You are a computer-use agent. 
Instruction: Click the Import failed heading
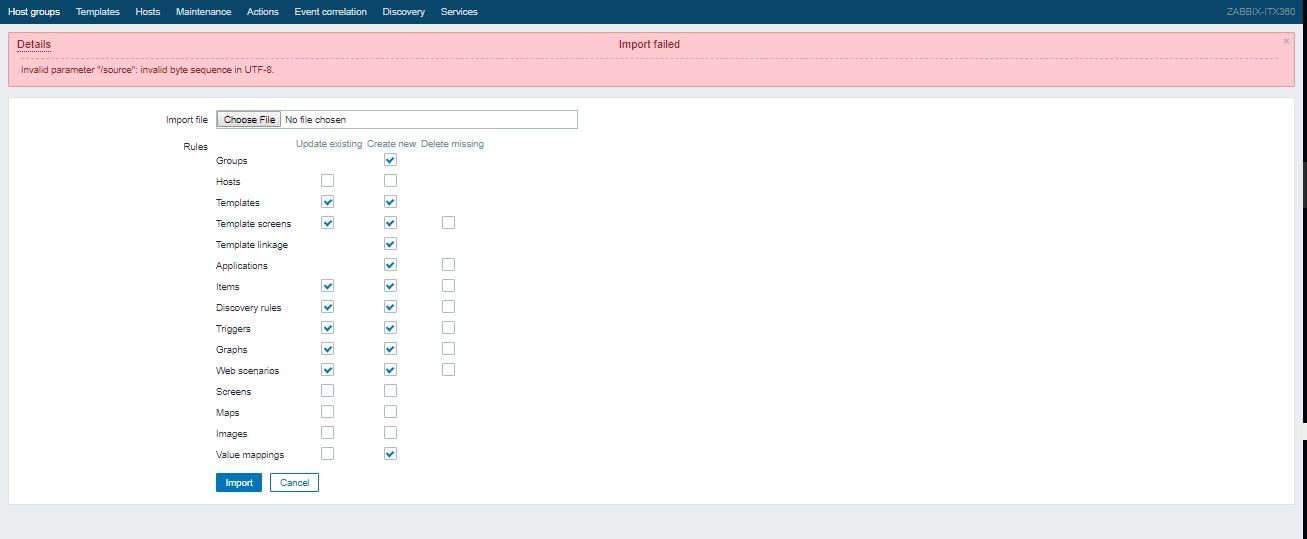[649, 45]
